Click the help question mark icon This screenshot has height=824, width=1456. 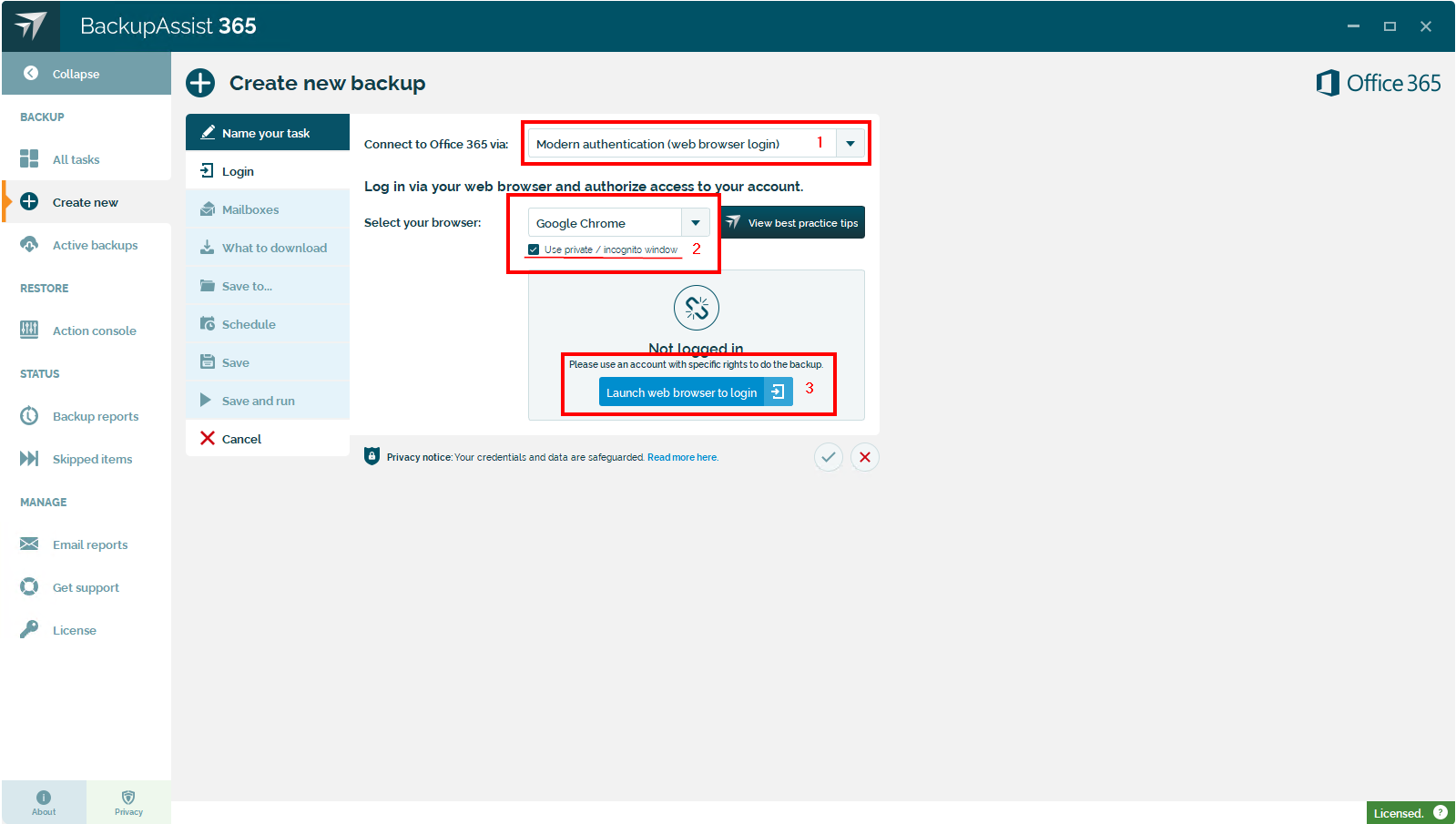point(1441,812)
